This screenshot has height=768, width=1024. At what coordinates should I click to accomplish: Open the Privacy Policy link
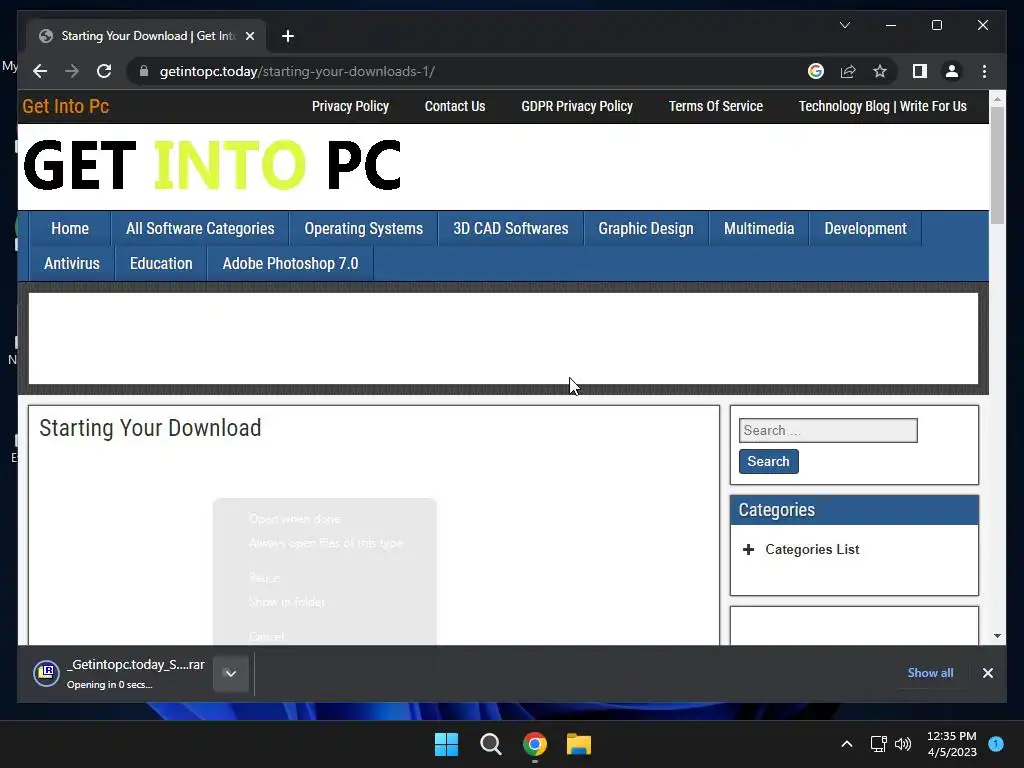[350, 106]
